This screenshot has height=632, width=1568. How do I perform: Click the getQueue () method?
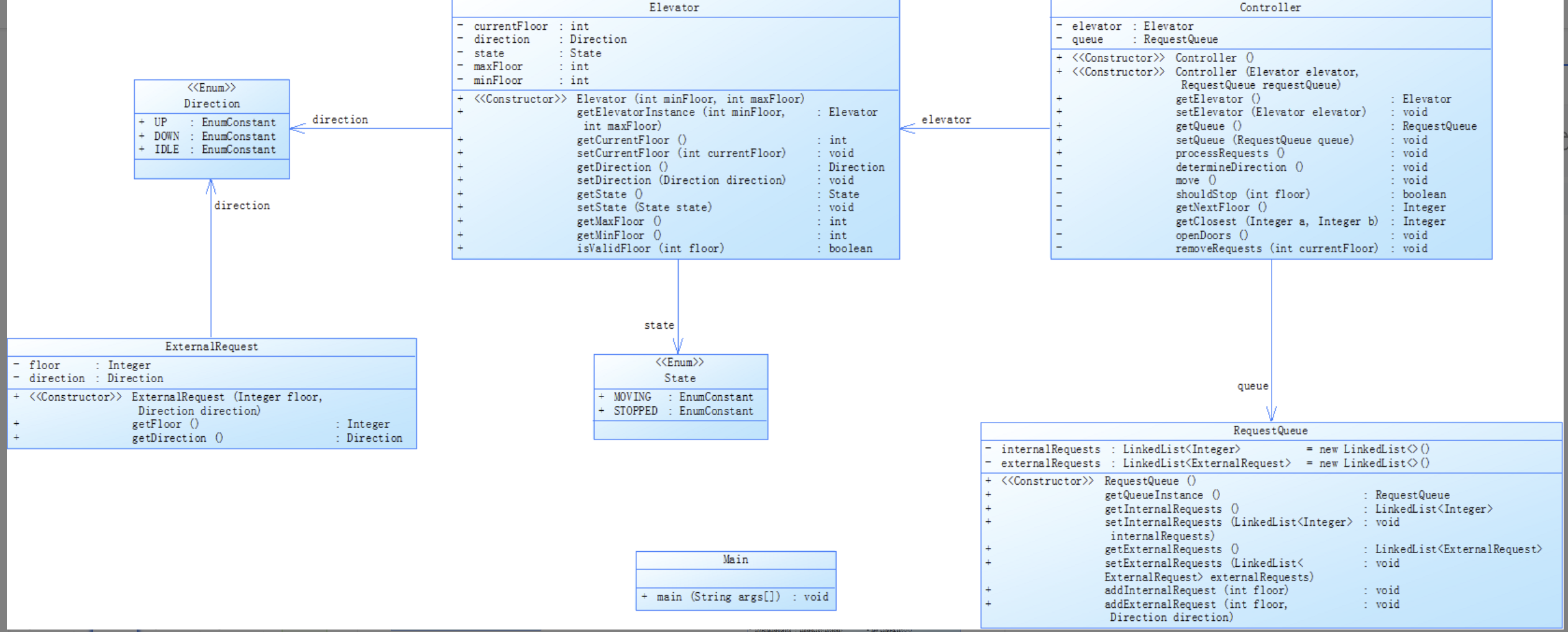(1266, 126)
